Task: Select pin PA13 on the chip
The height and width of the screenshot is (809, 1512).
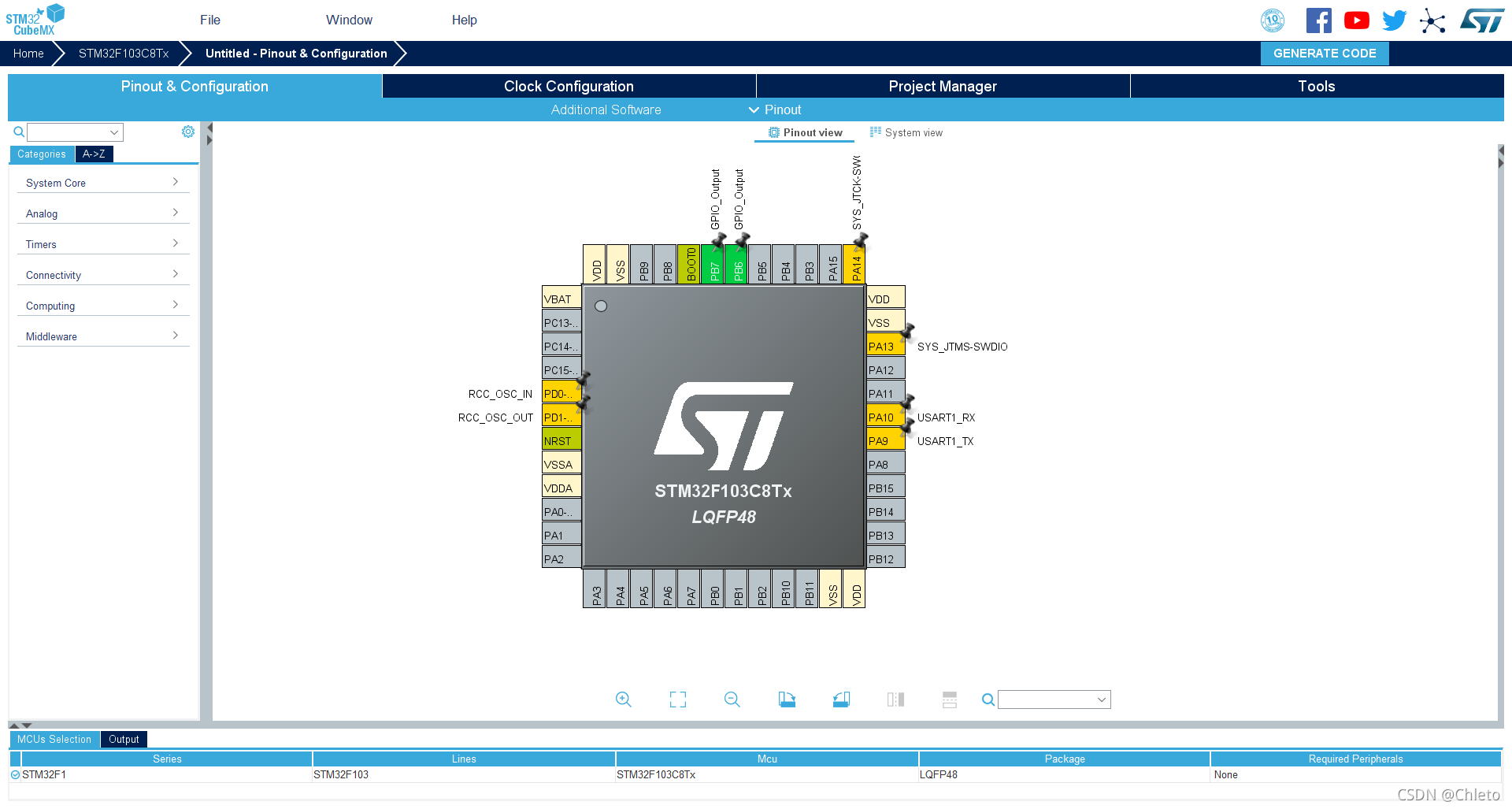Action: (886, 345)
